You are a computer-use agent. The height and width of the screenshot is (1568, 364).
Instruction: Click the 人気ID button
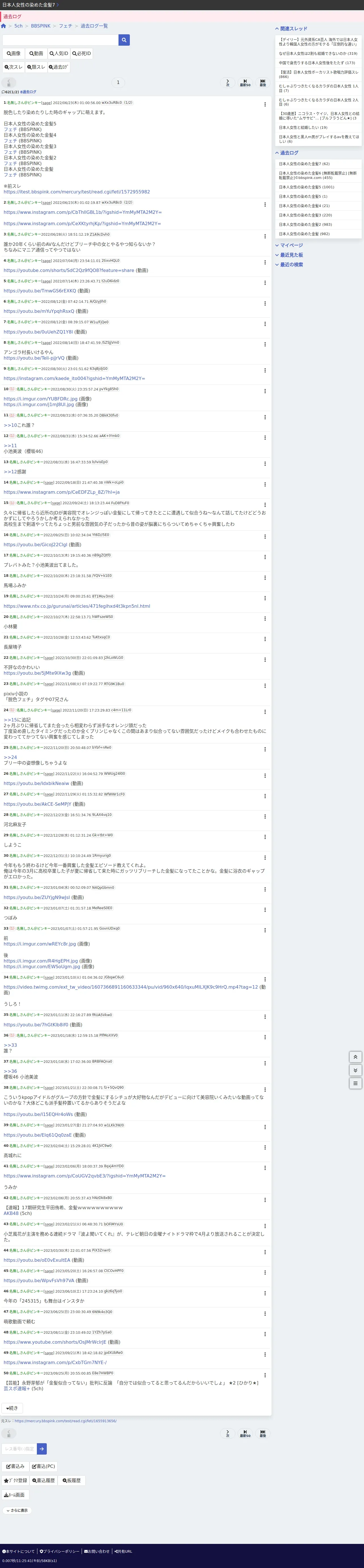59,54
